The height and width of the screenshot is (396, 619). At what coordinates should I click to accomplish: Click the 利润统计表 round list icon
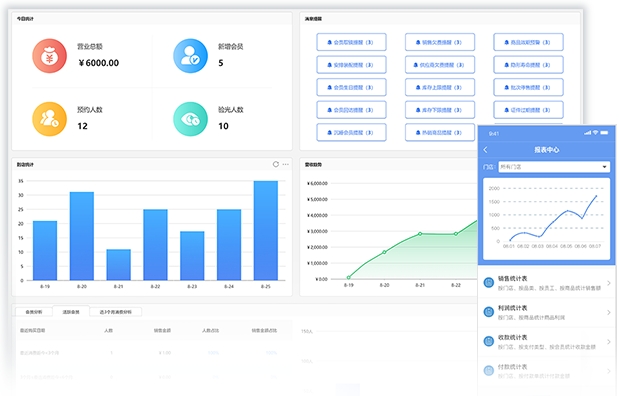point(489,312)
